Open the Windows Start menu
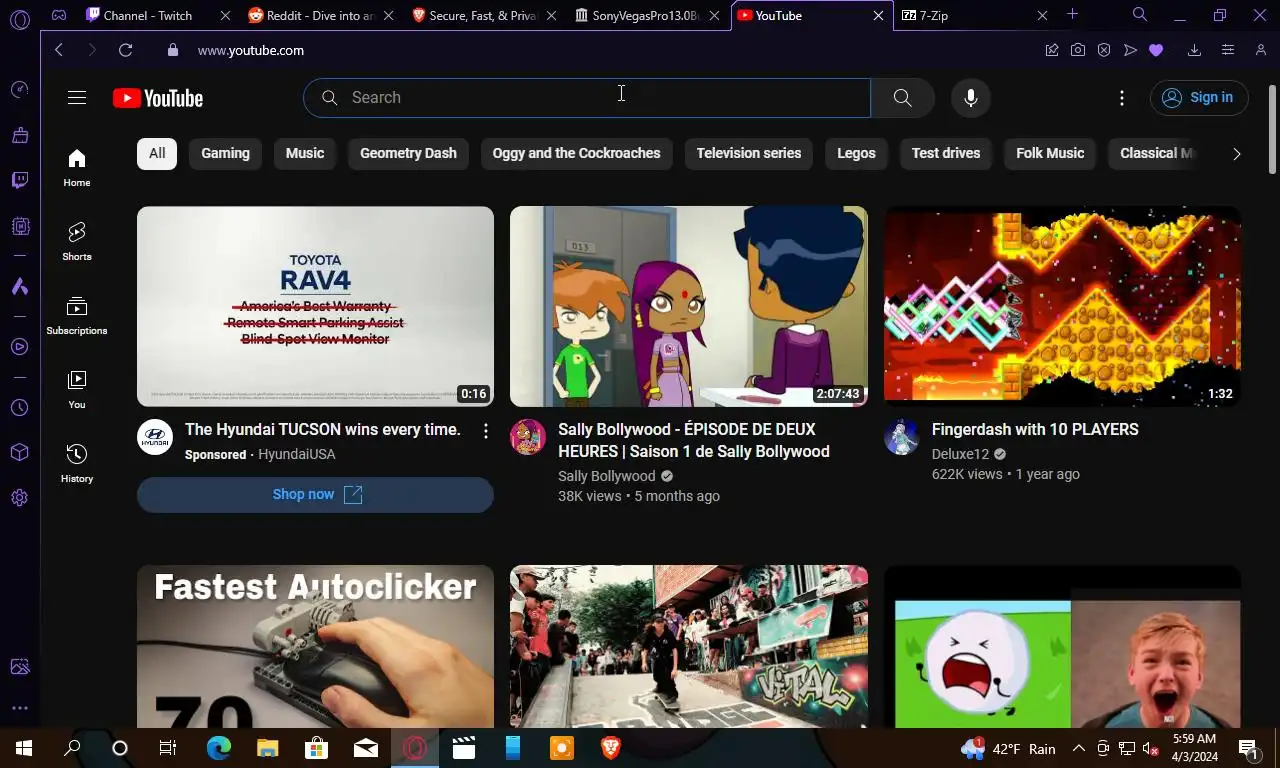 pyautogui.click(x=24, y=748)
